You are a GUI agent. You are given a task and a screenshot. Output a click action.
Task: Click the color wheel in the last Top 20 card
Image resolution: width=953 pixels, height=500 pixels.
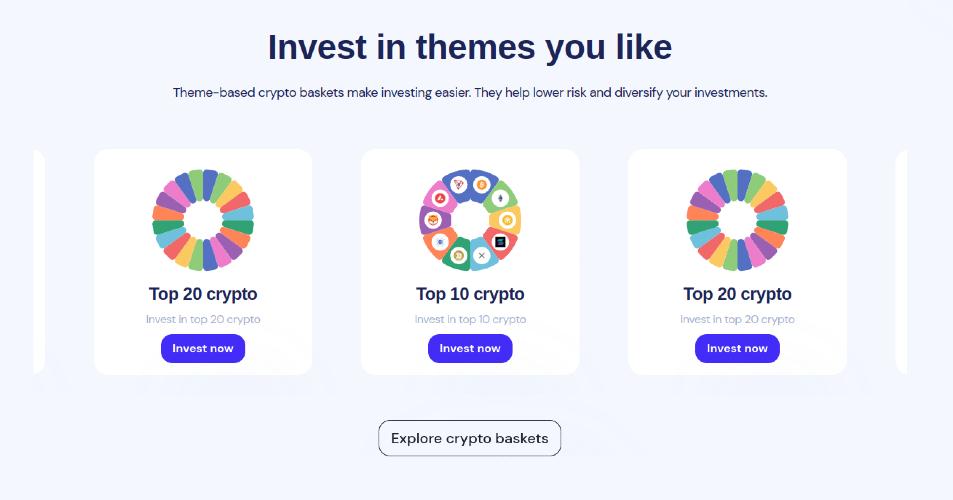(x=737, y=220)
